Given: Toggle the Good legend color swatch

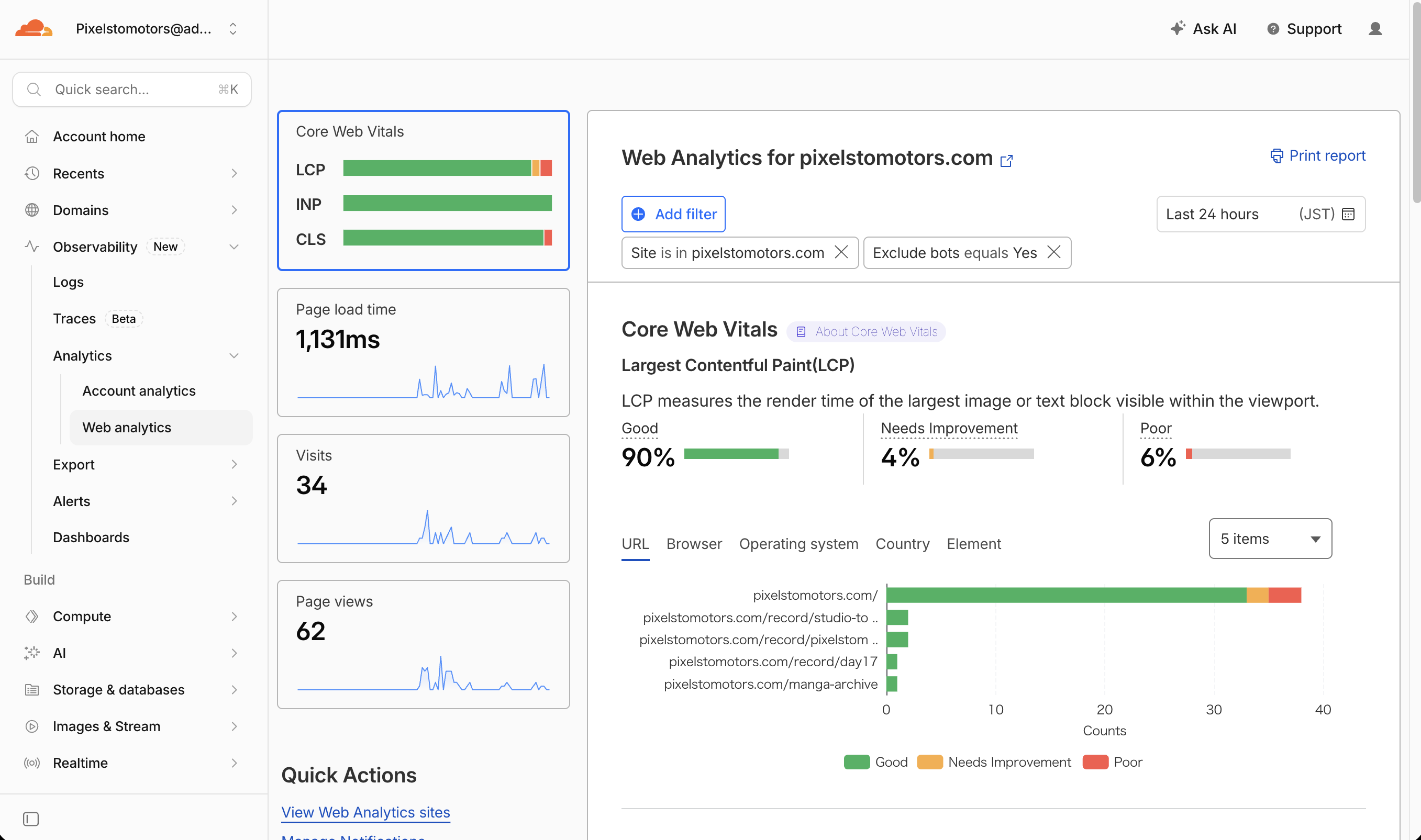Looking at the screenshot, I should [857, 762].
